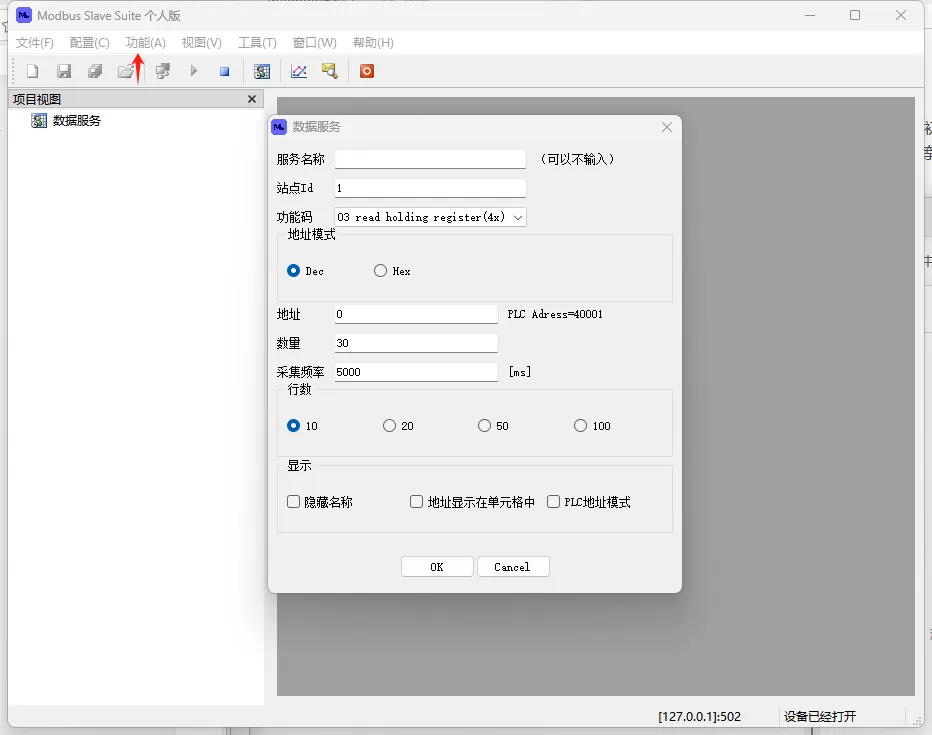Click the data service toolbar icon

(262, 71)
